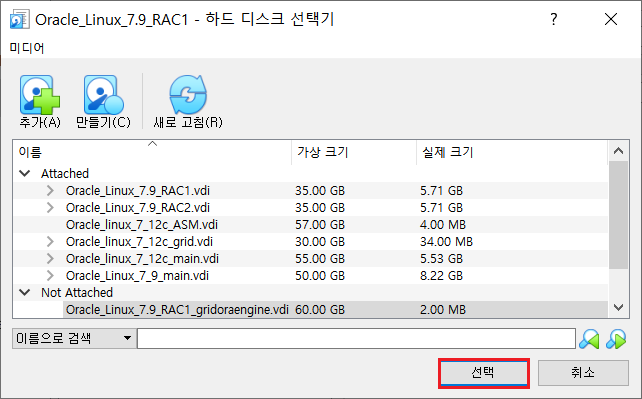Click the 4.00 MB actual size cell
This screenshot has width=642, height=399.
click(x=443, y=225)
